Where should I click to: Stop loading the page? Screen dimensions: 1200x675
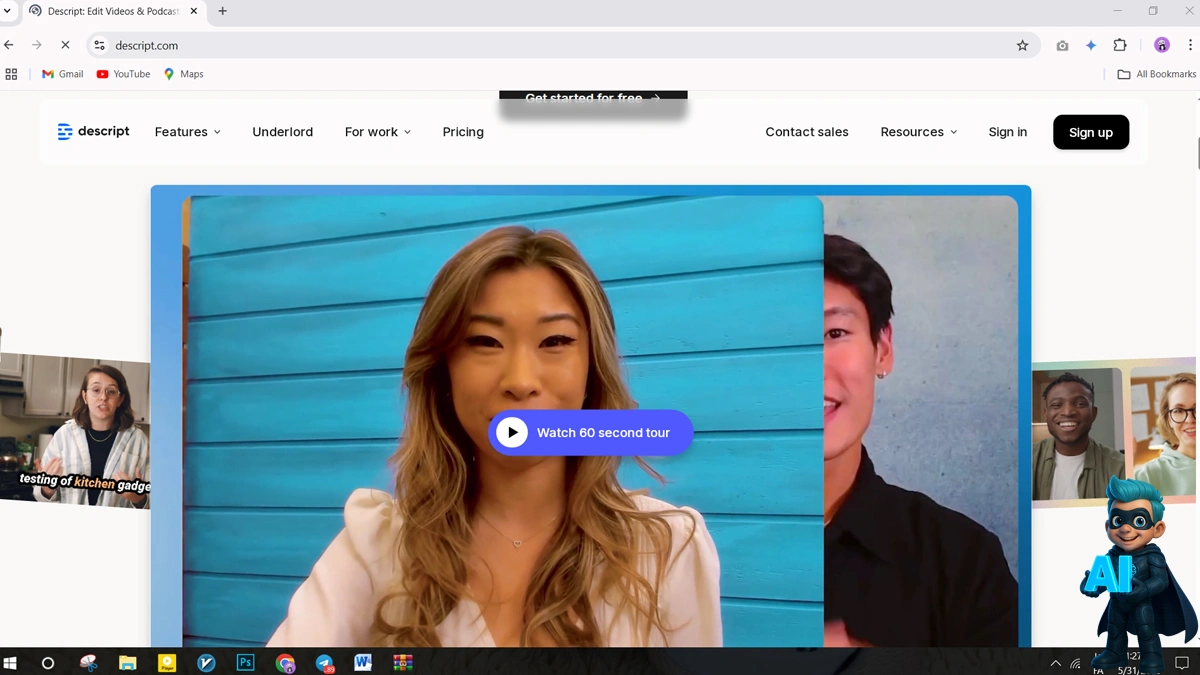click(x=65, y=45)
